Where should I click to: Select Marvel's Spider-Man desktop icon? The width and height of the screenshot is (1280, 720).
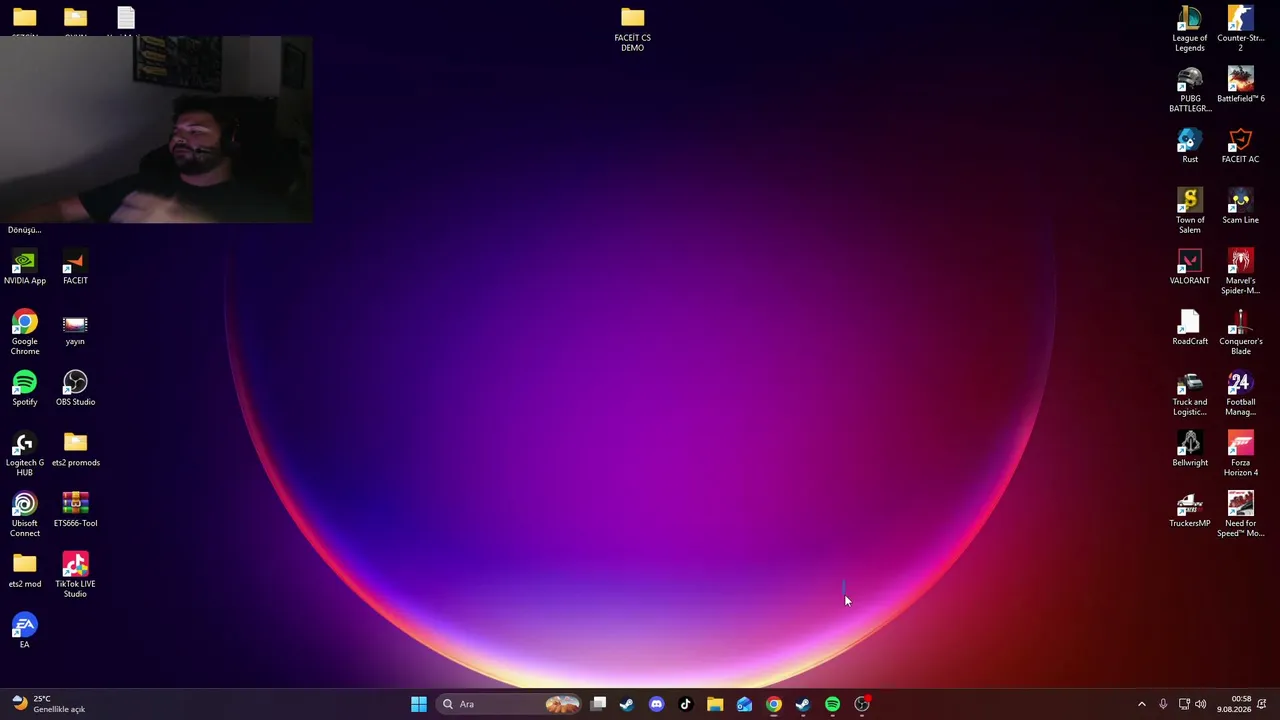pyautogui.click(x=1240, y=272)
